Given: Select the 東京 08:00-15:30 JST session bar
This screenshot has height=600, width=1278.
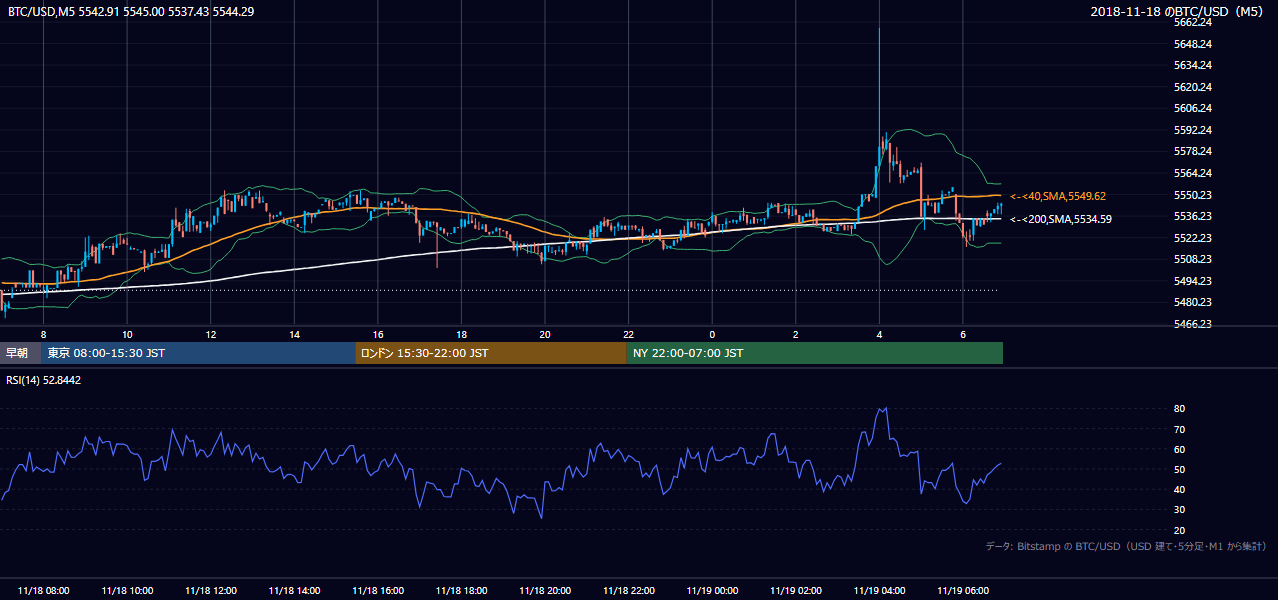Looking at the screenshot, I should pyautogui.click(x=199, y=353).
